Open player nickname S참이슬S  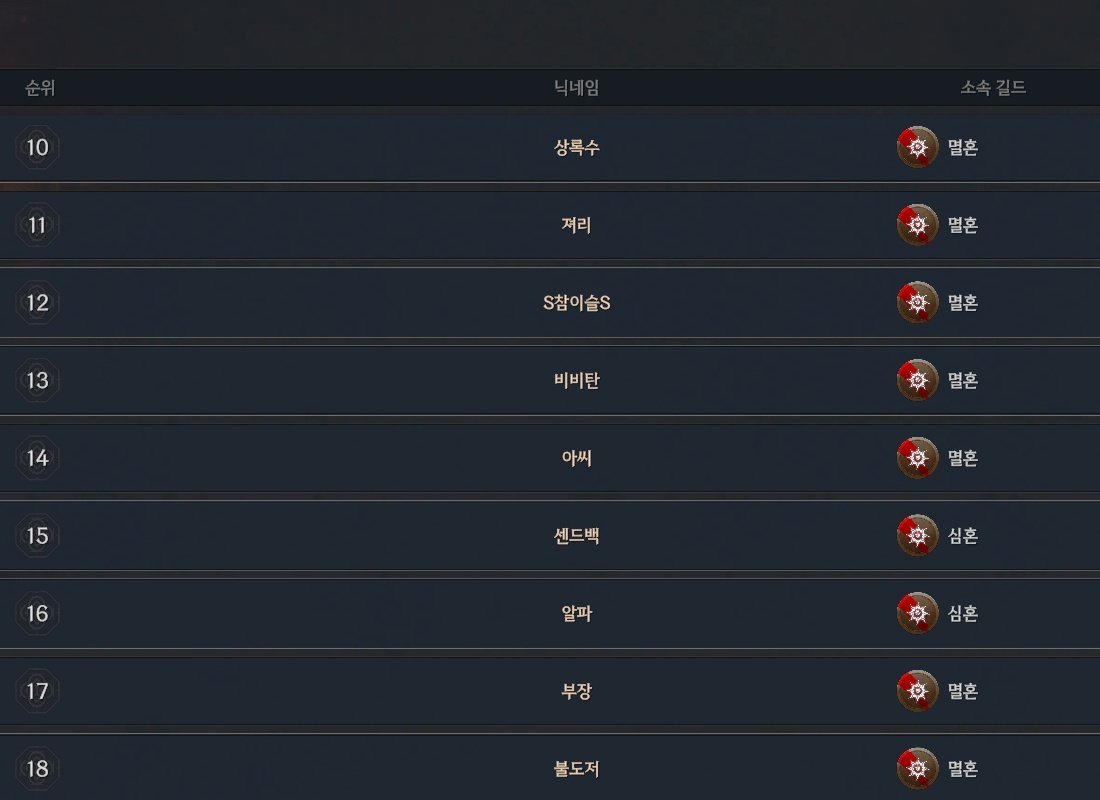[x=577, y=302]
